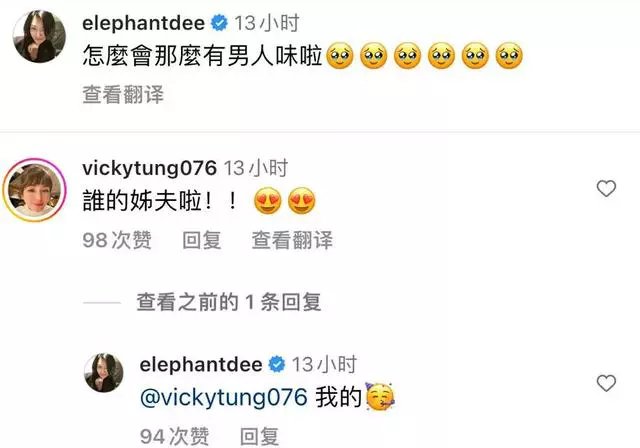The image size is (640, 448).
Task: Open vickytung076's avatar with story ring
Action: (x=35, y=190)
